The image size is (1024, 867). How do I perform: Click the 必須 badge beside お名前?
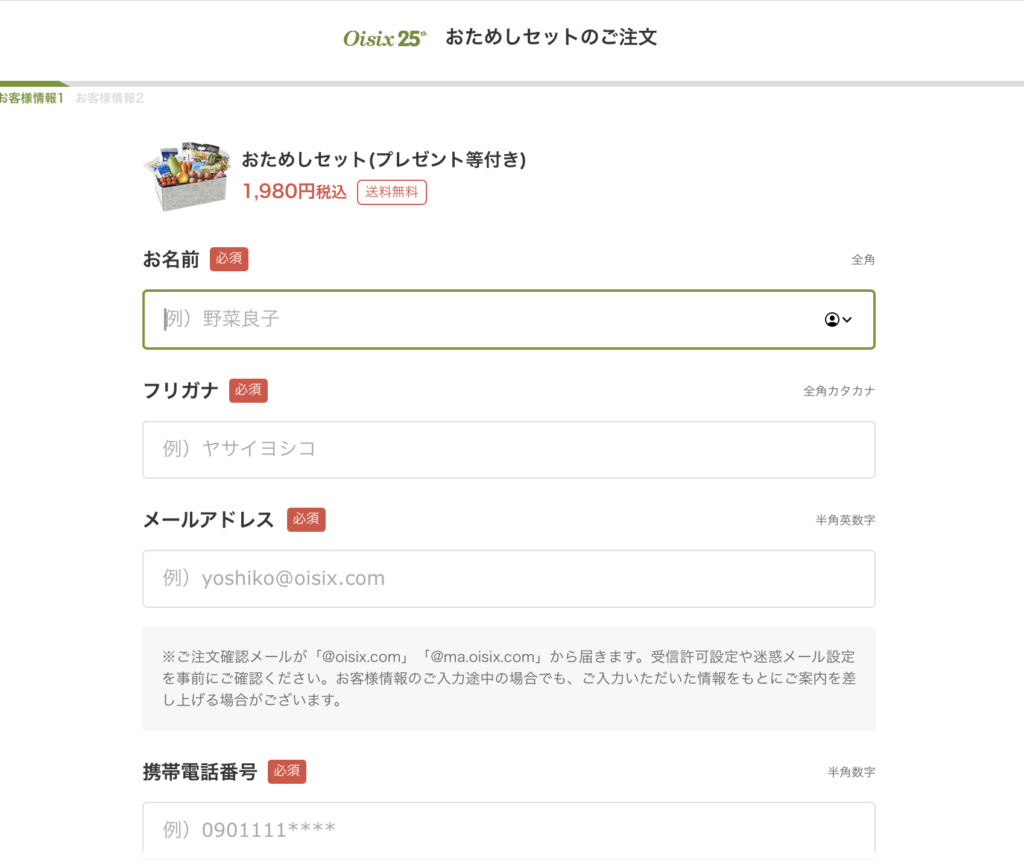click(x=229, y=259)
